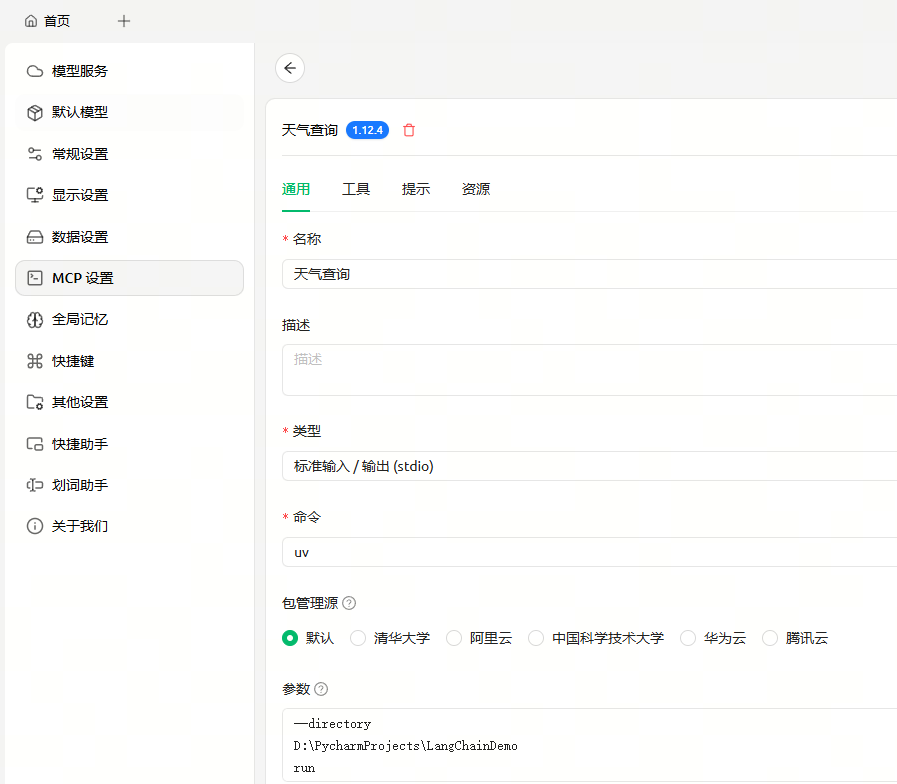
Task: Select 清华大学 package source radio
Action: point(358,638)
